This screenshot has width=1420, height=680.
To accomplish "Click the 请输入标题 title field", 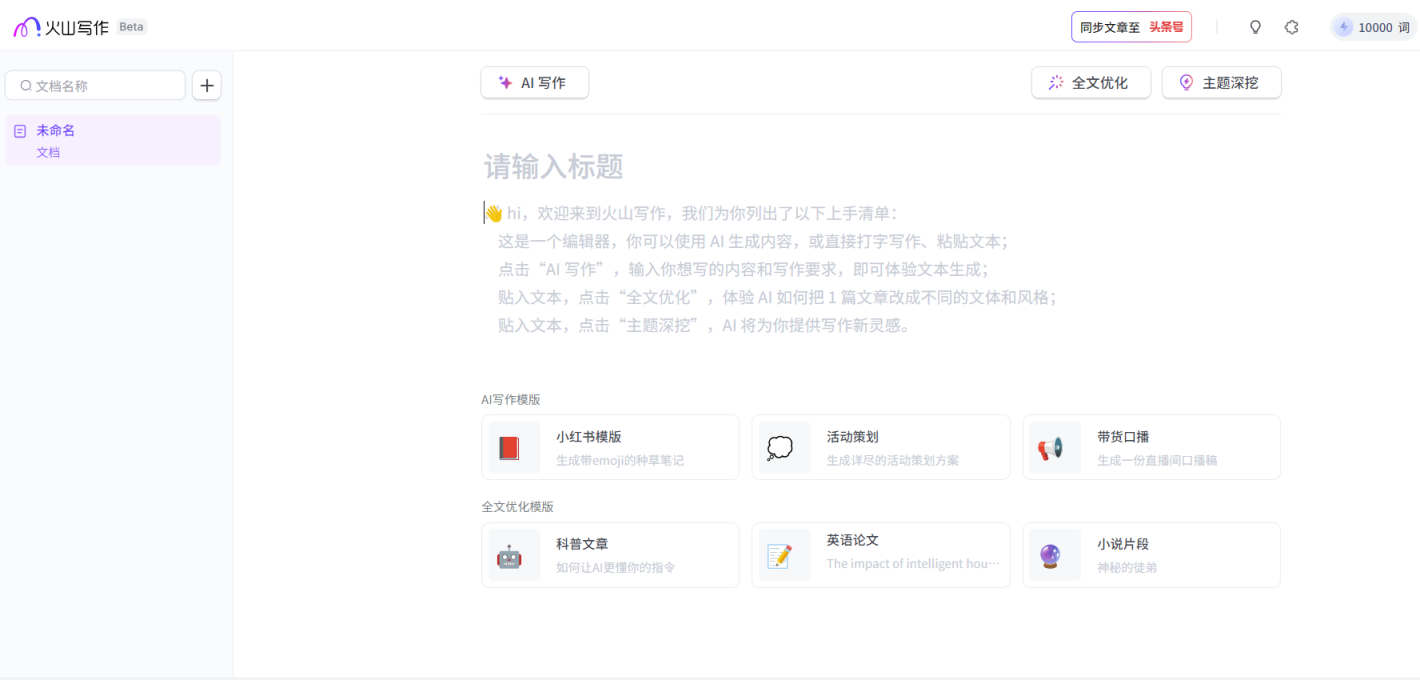I will click(x=553, y=167).
